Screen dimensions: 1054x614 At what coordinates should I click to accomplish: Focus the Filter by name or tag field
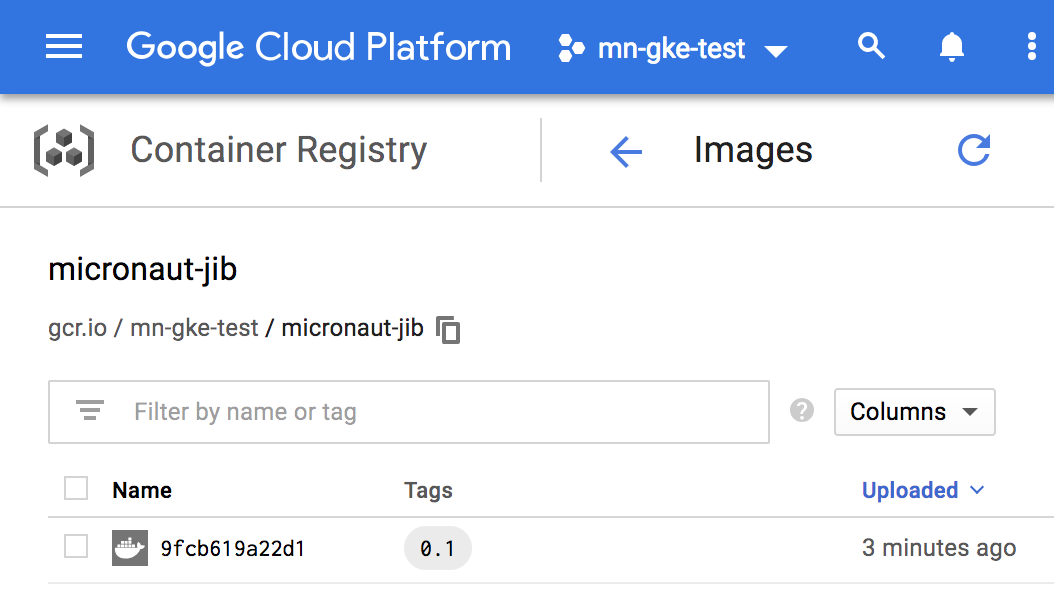(x=440, y=412)
